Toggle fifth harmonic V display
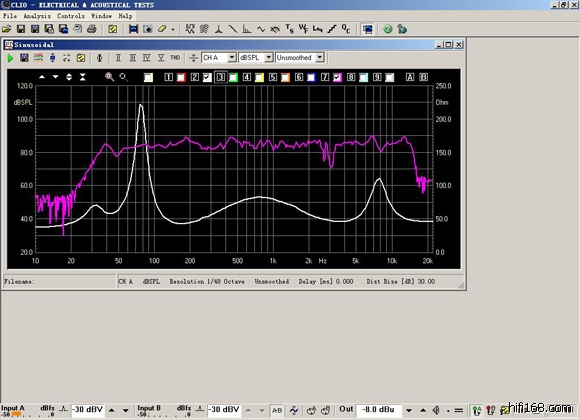The image size is (580, 420). tap(161, 58)
